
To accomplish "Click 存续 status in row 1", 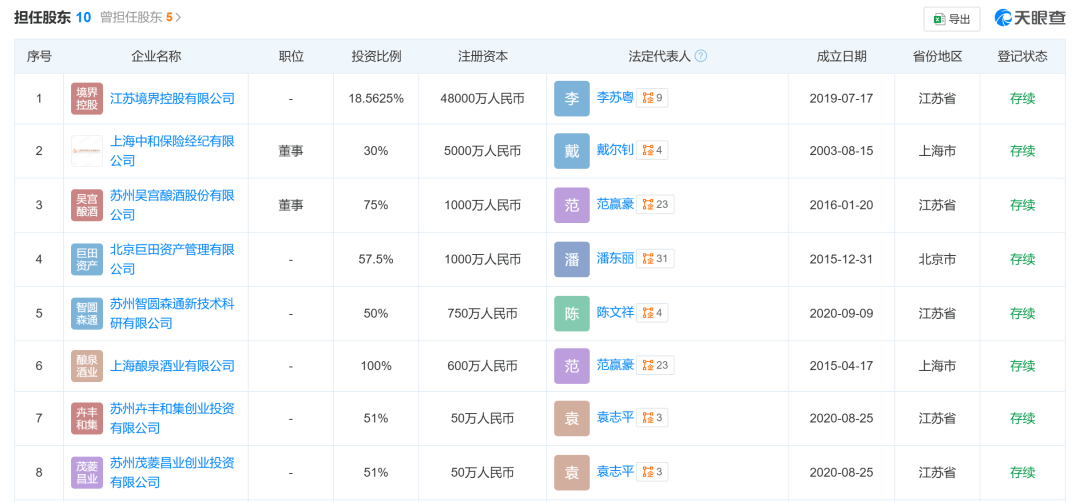I will [x=1022, y=98].
